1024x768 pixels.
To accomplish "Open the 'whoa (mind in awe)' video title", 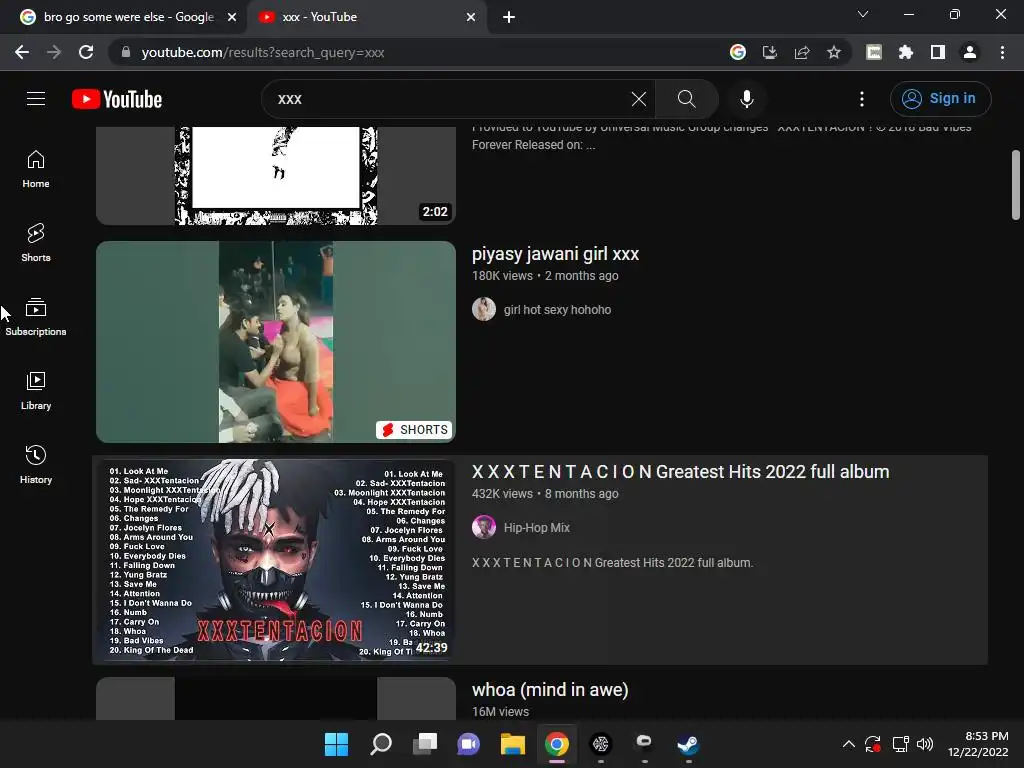I will pyautogui.click(x=550, y=690).
